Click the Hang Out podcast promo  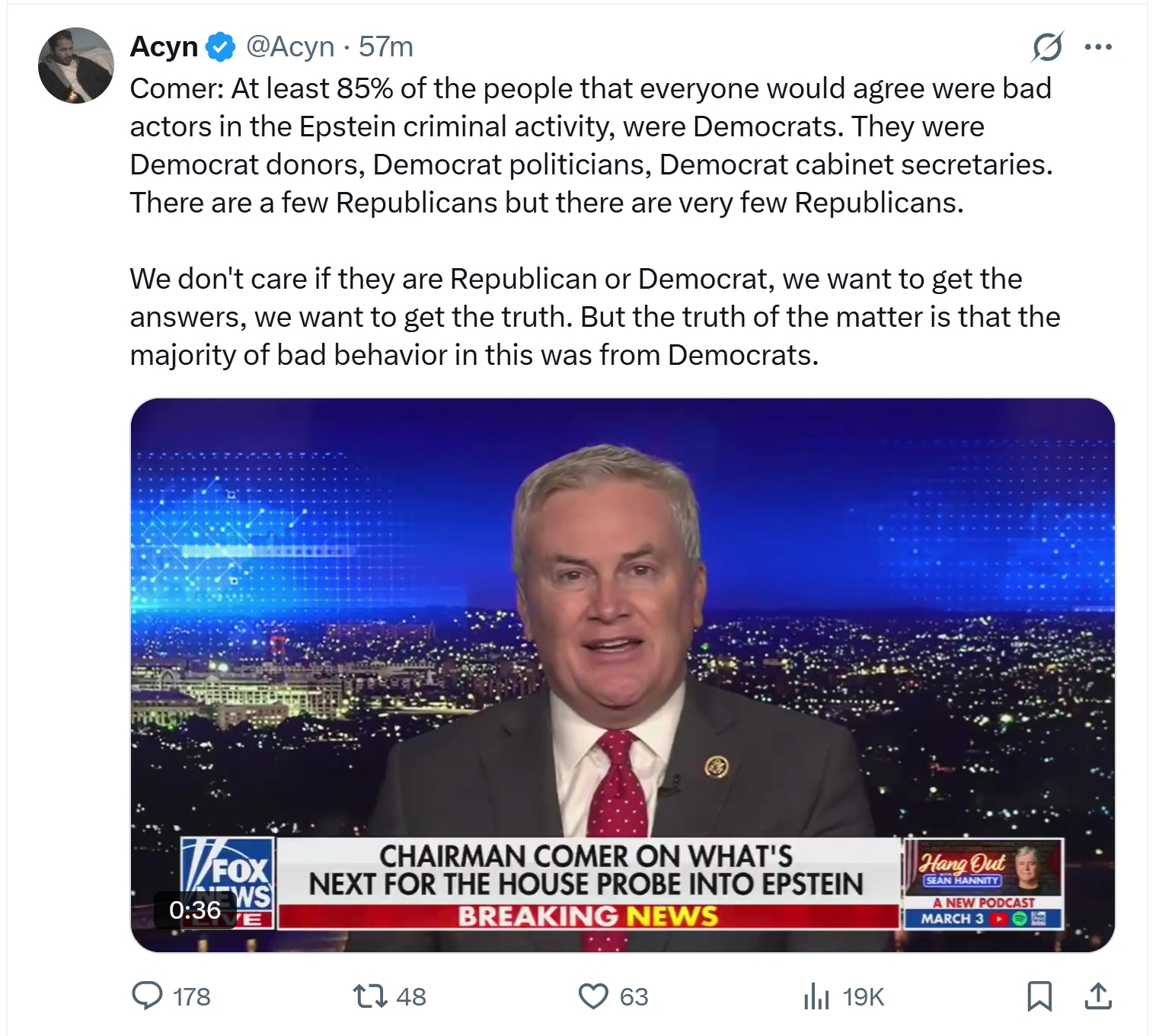click(x=982, y=884)
